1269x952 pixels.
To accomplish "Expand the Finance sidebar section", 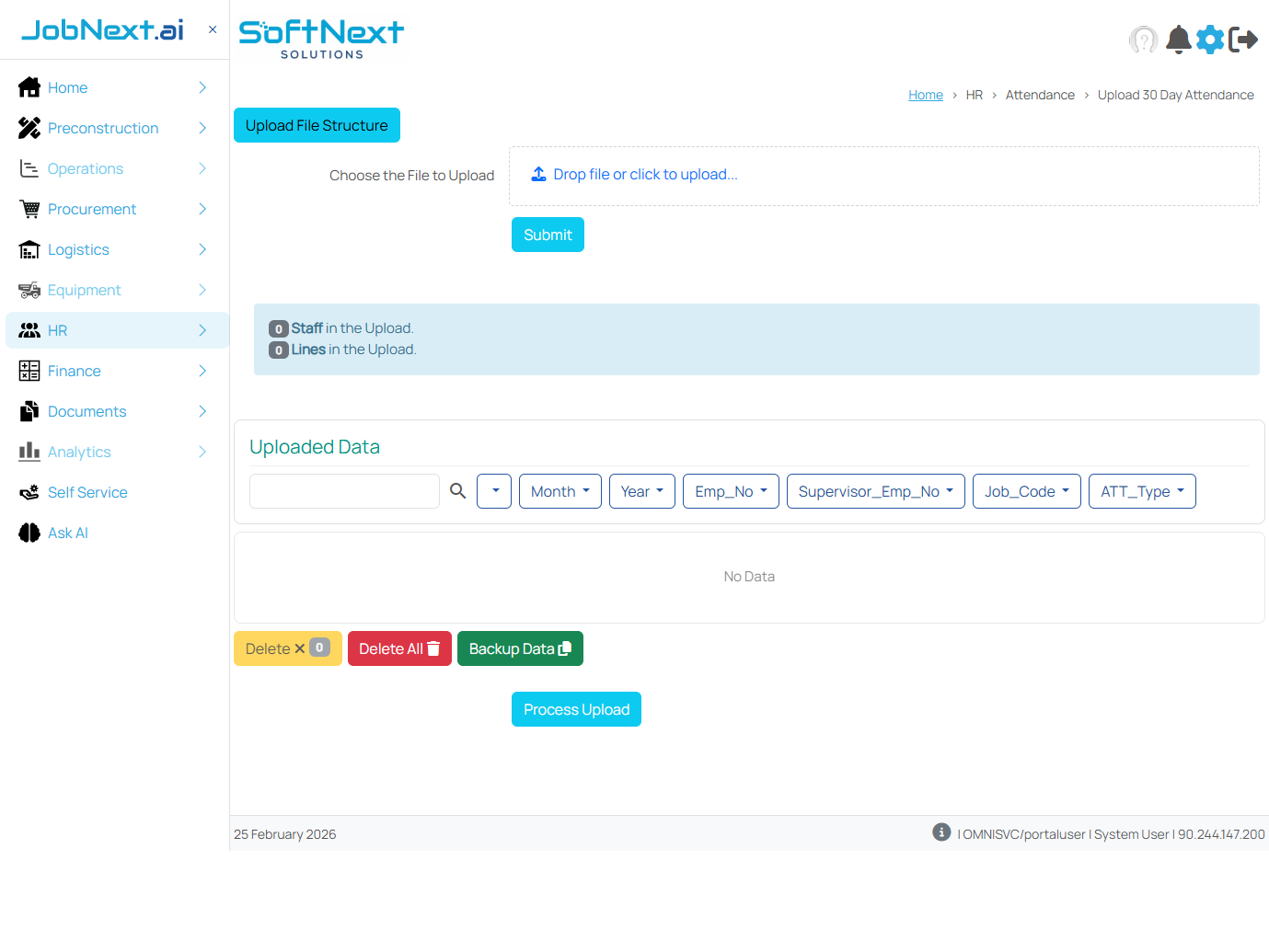I will (x=29, y=371).
